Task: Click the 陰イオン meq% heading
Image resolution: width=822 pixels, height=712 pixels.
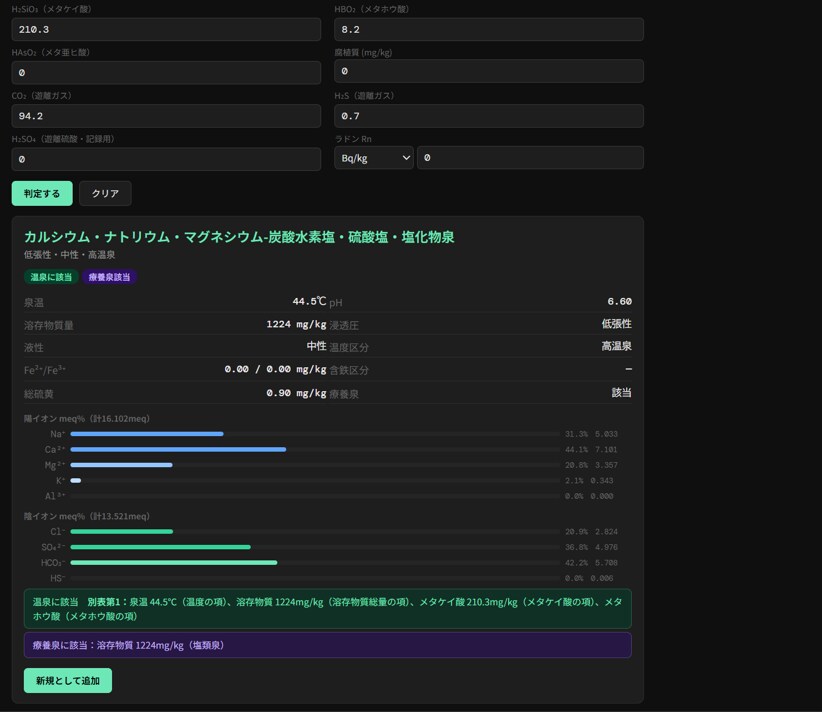Action: click(x=86, y=516)
